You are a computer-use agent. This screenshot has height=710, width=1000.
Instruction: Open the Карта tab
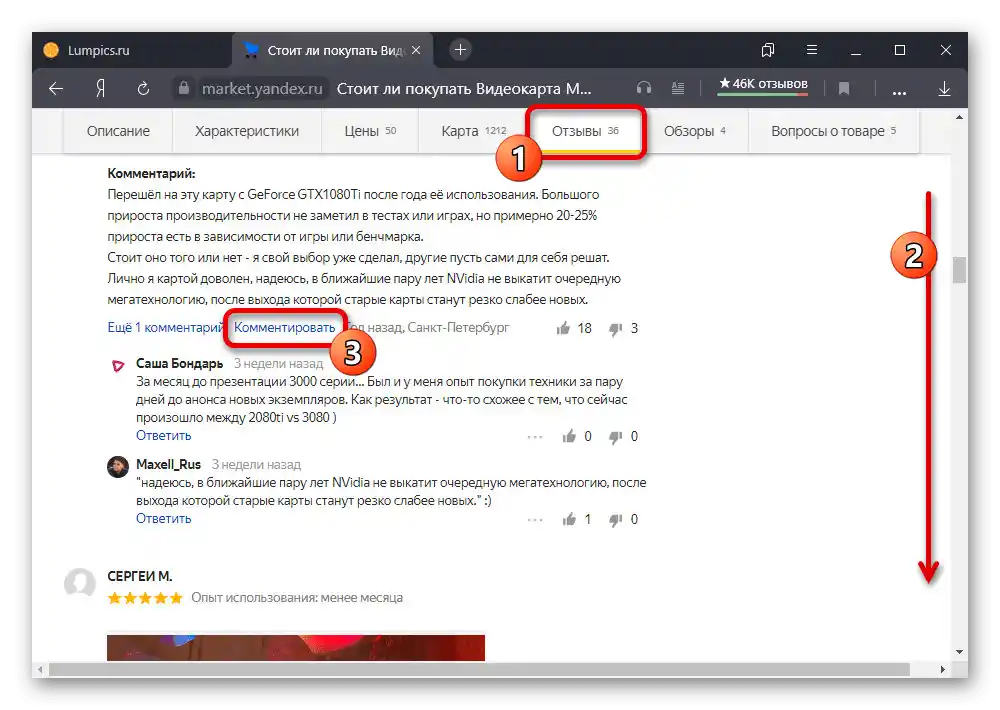[473, 131]
